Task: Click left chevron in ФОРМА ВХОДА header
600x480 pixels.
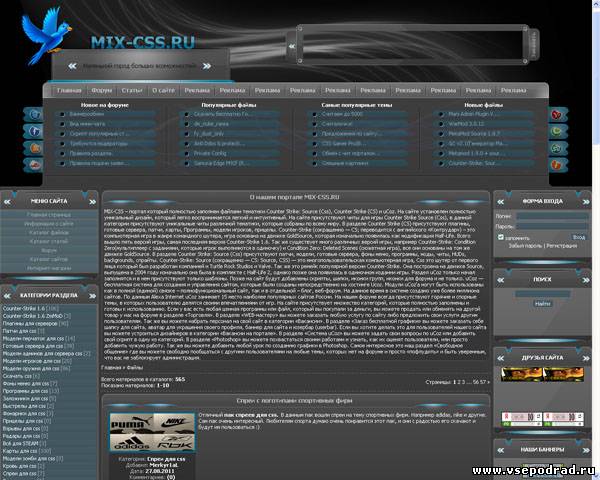Action: [501, 202]
